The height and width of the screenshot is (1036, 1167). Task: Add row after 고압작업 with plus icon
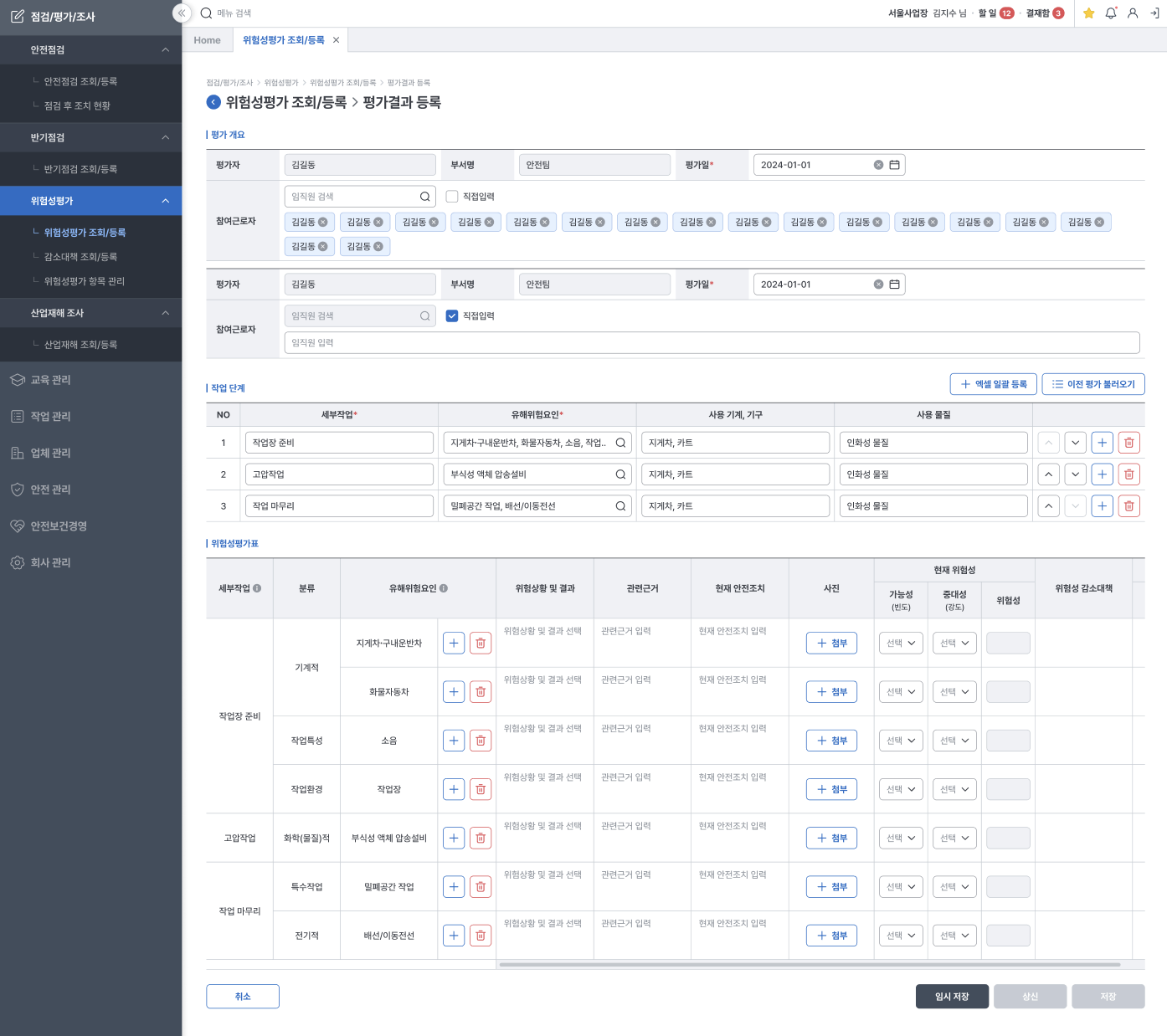1102,474
